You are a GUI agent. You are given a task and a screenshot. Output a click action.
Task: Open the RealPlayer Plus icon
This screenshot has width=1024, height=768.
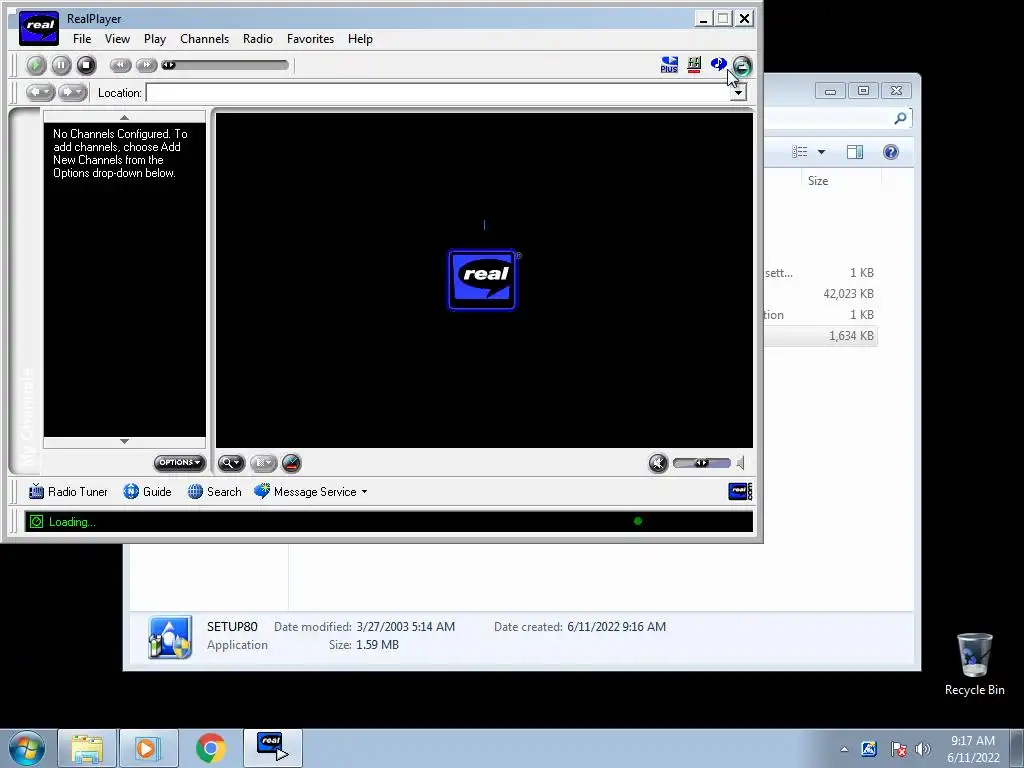coord(669,65)
